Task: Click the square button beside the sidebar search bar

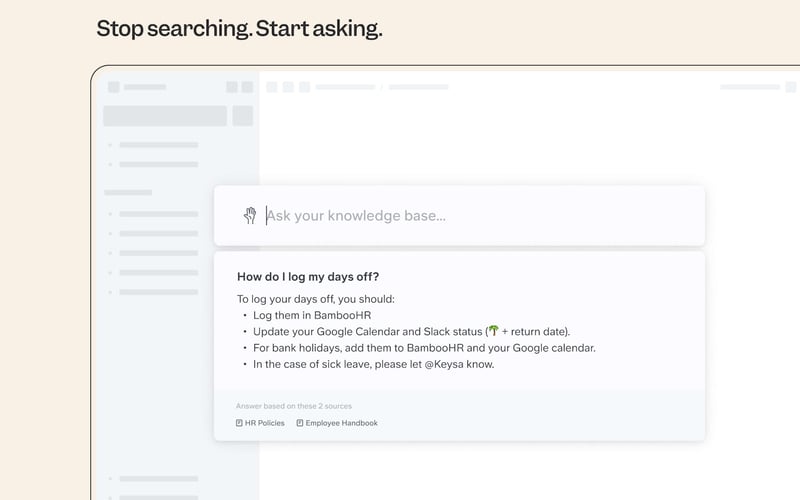Action: pos(242,116)
